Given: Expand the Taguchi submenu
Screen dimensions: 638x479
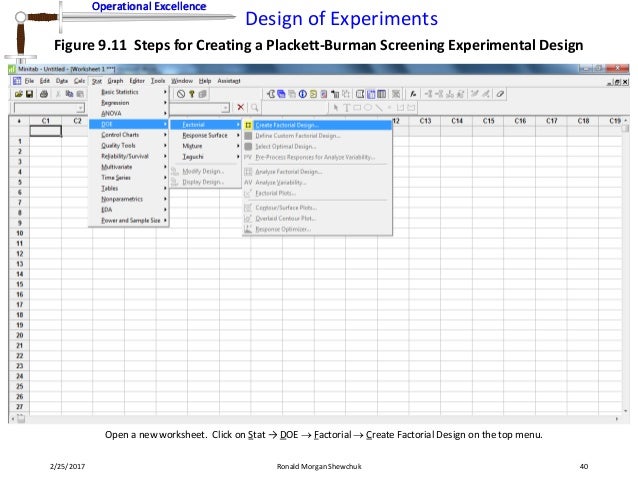Looking at the screenshot, I should (x=194, y=157).
